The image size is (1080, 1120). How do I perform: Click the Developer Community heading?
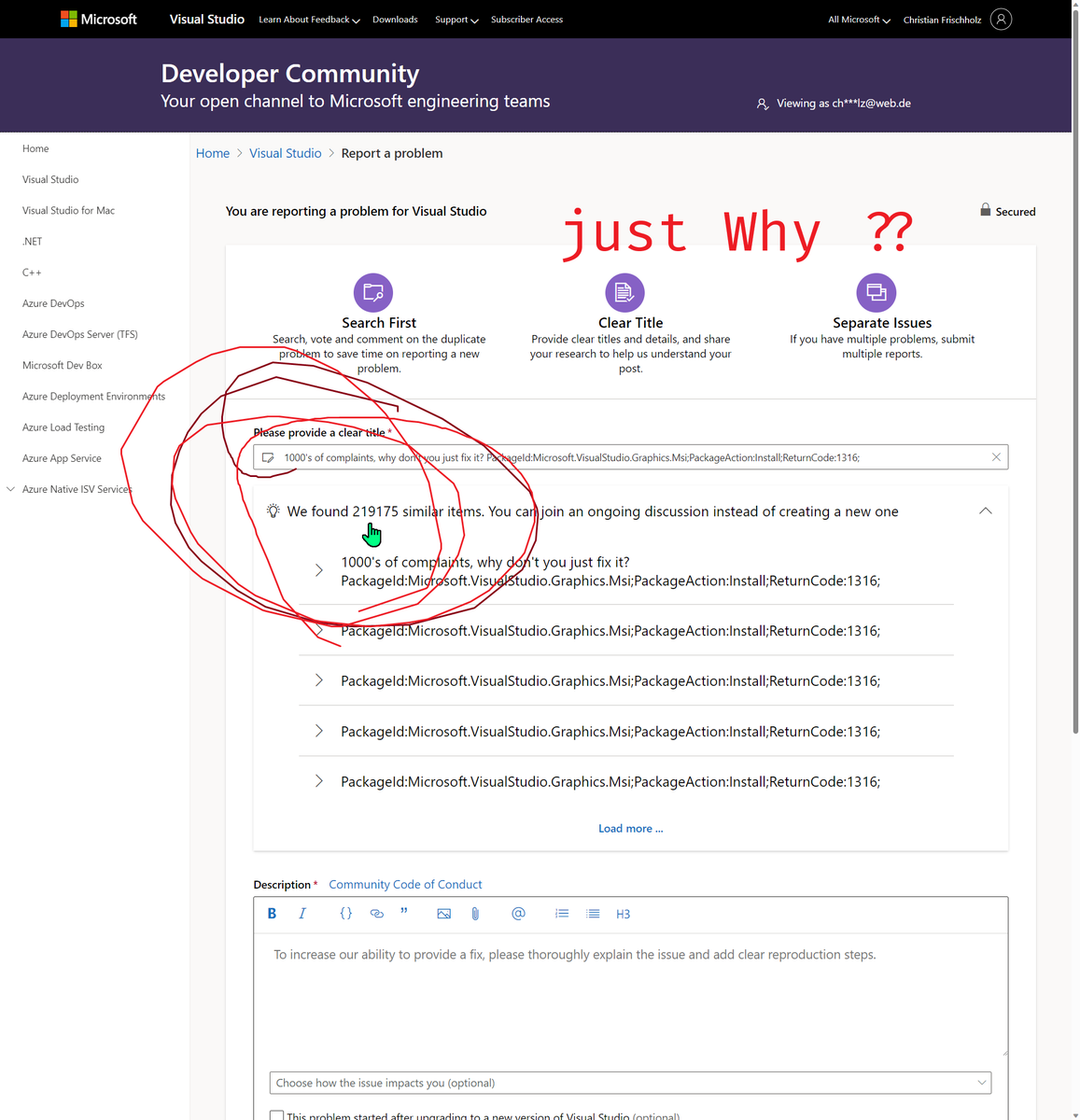[x=290, y=73]
